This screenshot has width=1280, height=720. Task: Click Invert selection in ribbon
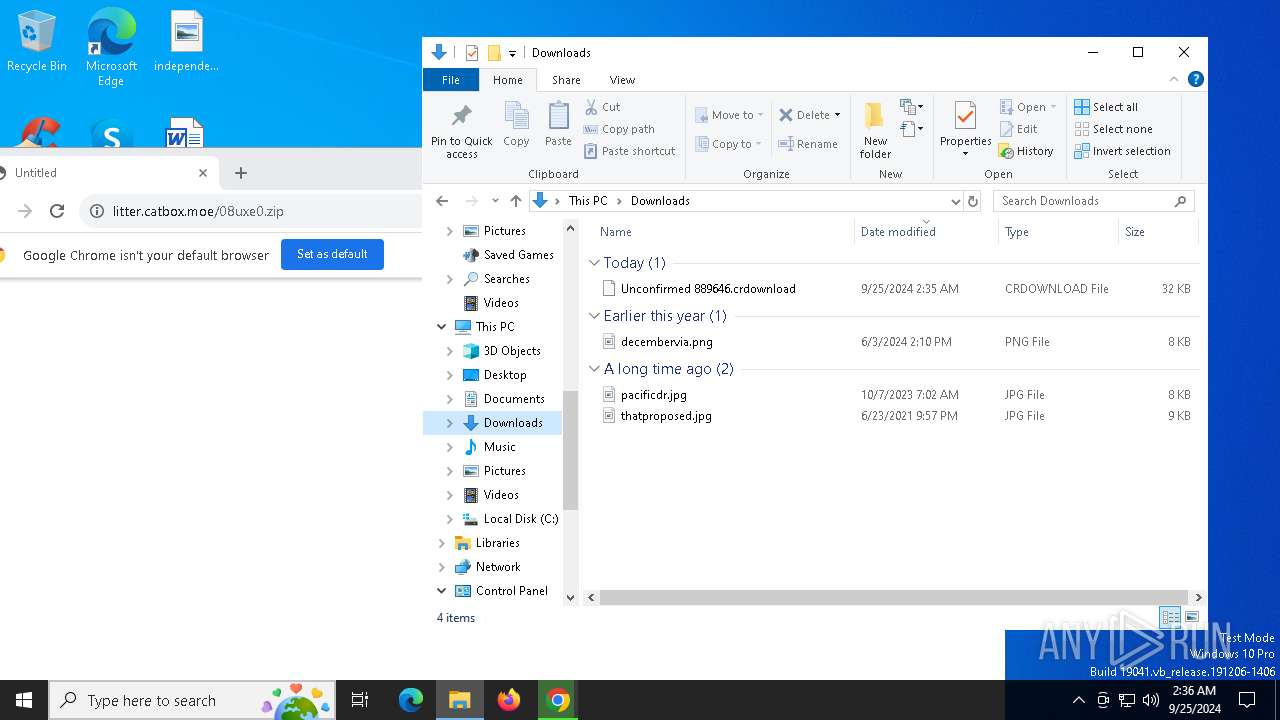coord(1122,151)
